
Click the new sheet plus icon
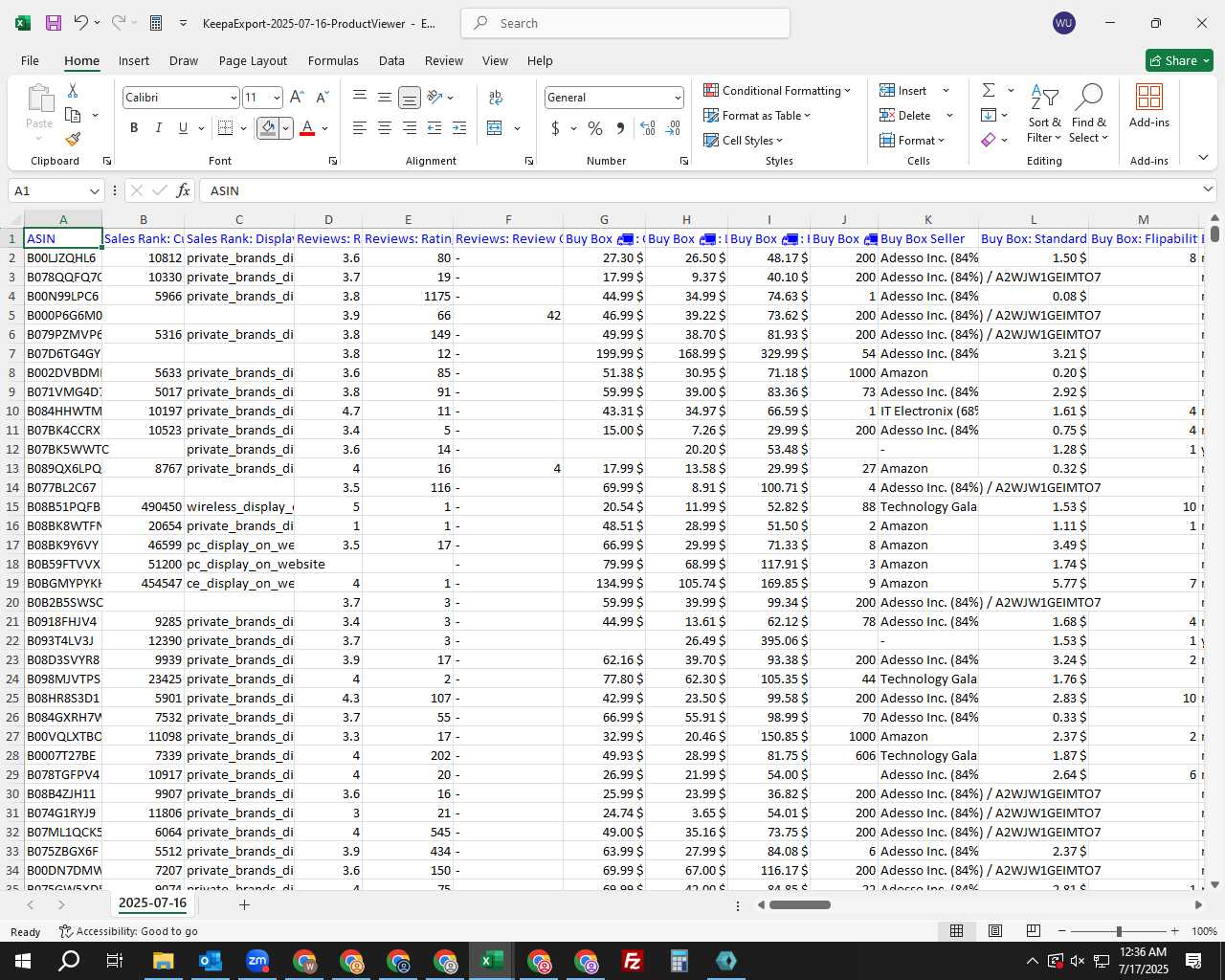[x=244, y=904]
